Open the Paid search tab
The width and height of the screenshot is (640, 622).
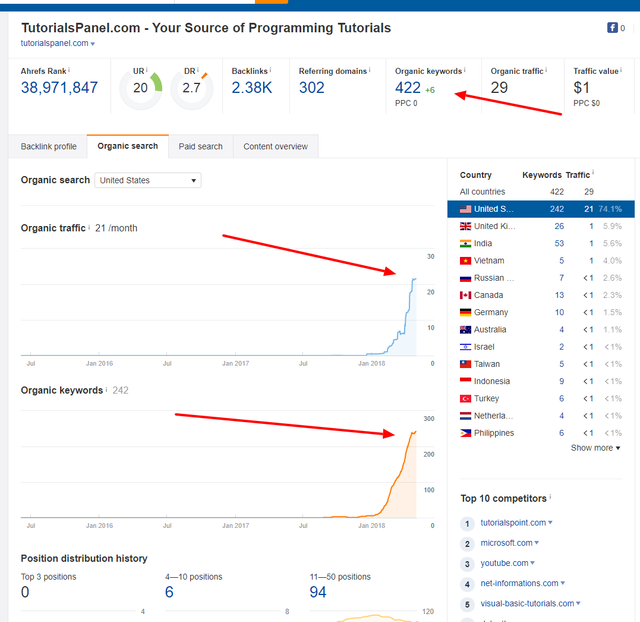(200, 146)
